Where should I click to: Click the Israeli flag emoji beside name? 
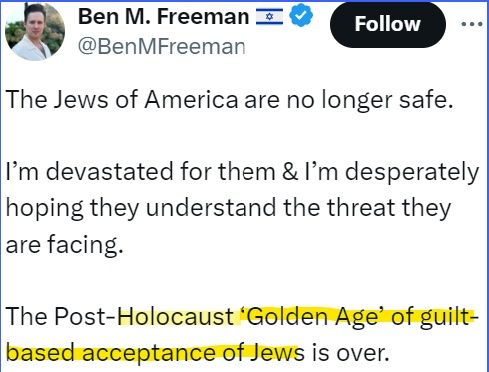[269, 17]
